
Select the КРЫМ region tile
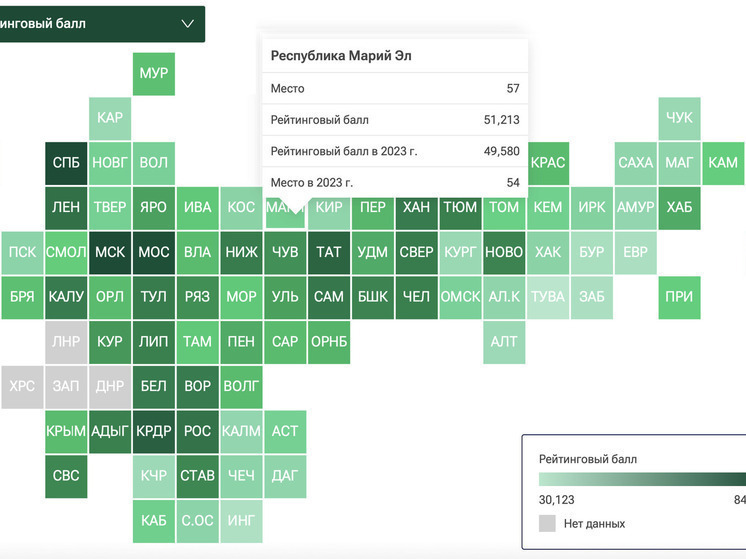pos(66,431)
